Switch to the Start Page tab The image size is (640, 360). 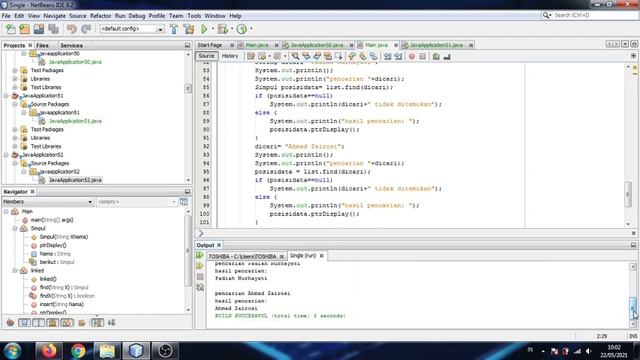[x=210, y=45]
